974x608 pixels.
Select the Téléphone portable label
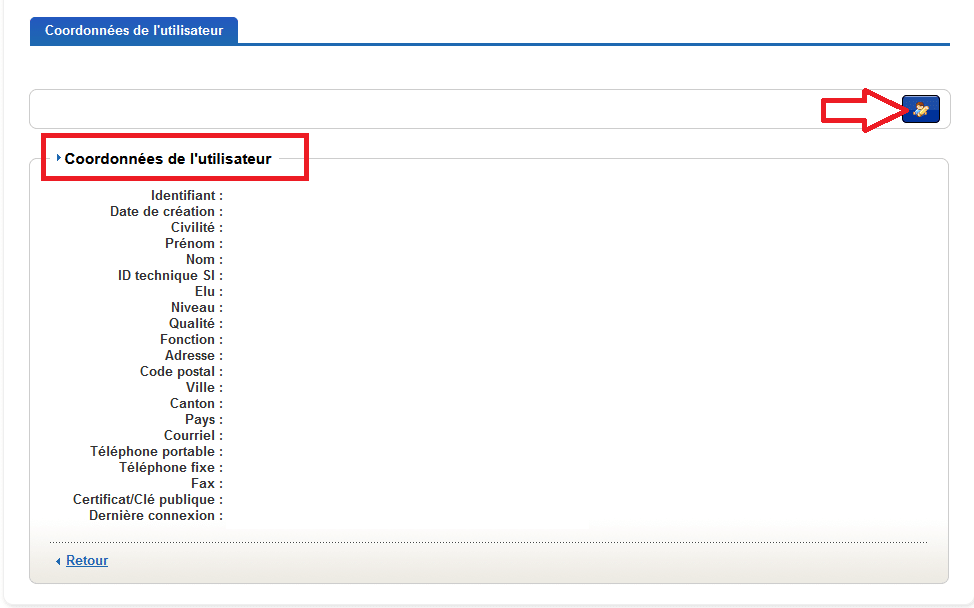(157, 451)
